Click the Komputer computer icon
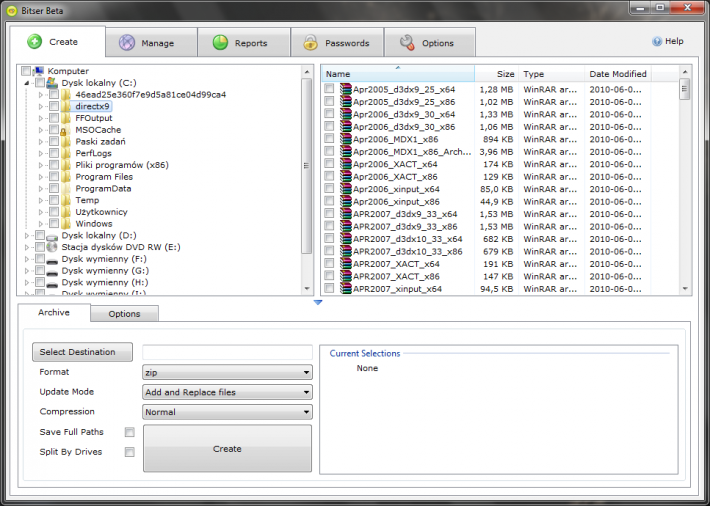This screenshot has height=506, width=710. point(39,71)
